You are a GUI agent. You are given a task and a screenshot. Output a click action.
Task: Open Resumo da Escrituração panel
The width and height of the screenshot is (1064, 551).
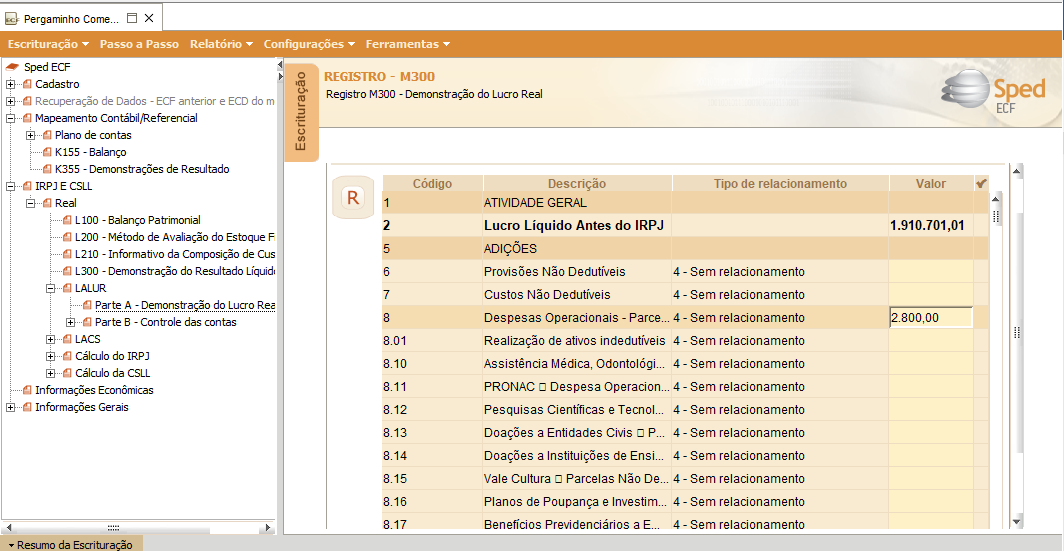click(x=71, y=544)
